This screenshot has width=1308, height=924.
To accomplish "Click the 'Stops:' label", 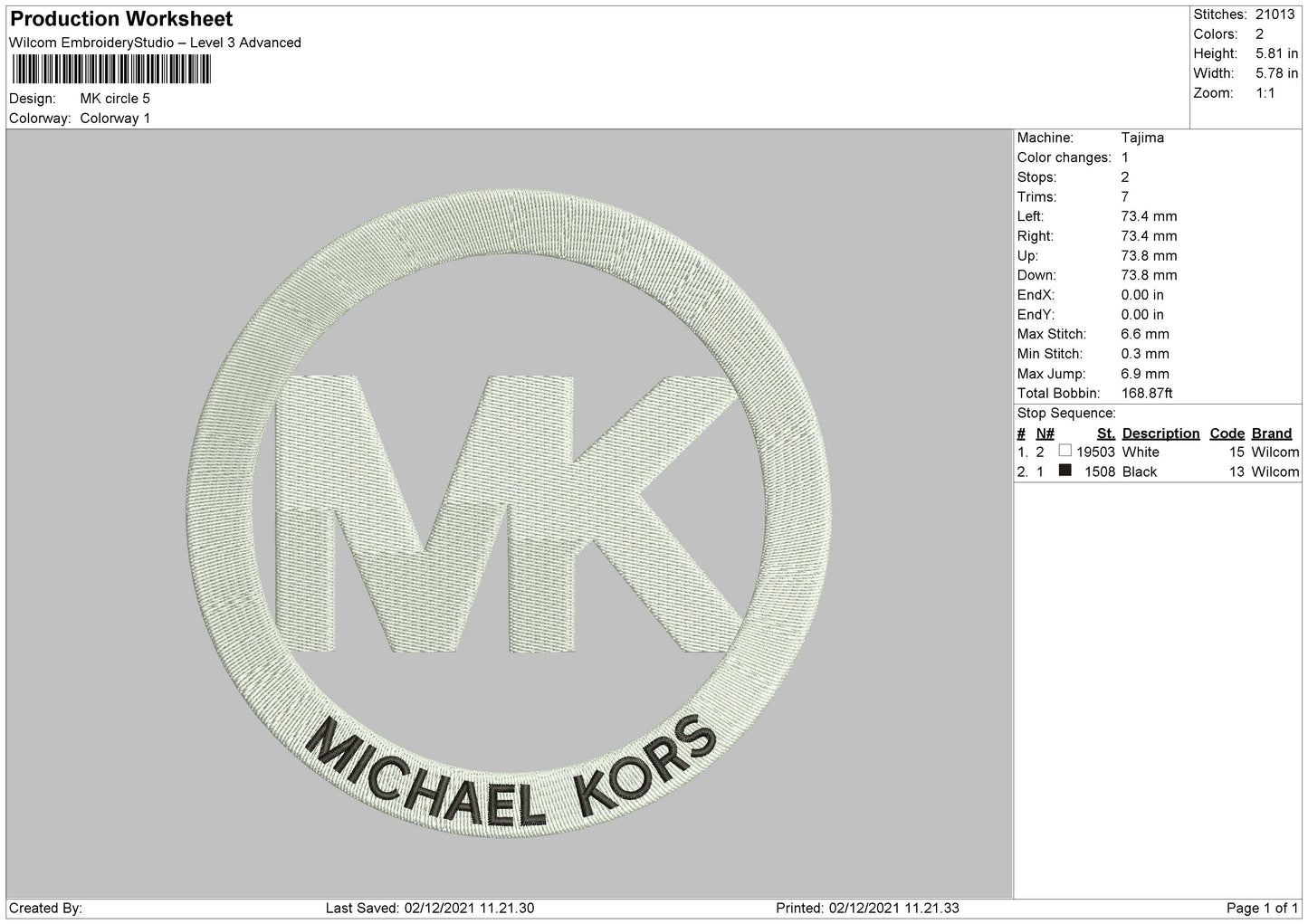I will point(1036,177).
